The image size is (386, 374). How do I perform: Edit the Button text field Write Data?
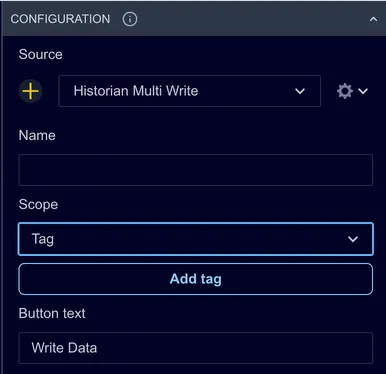(x=196, y=348)
